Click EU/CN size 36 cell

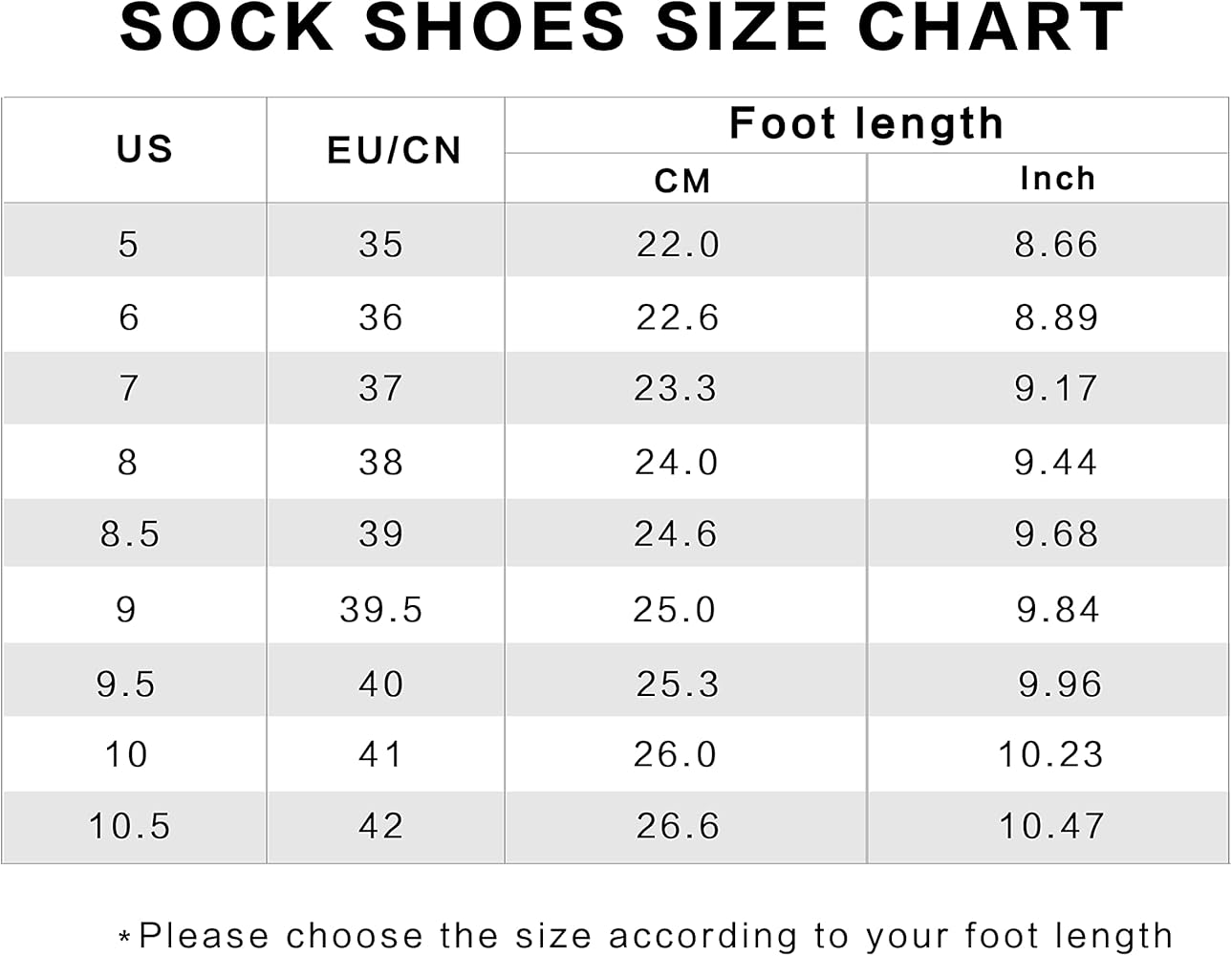pos(380,317)
